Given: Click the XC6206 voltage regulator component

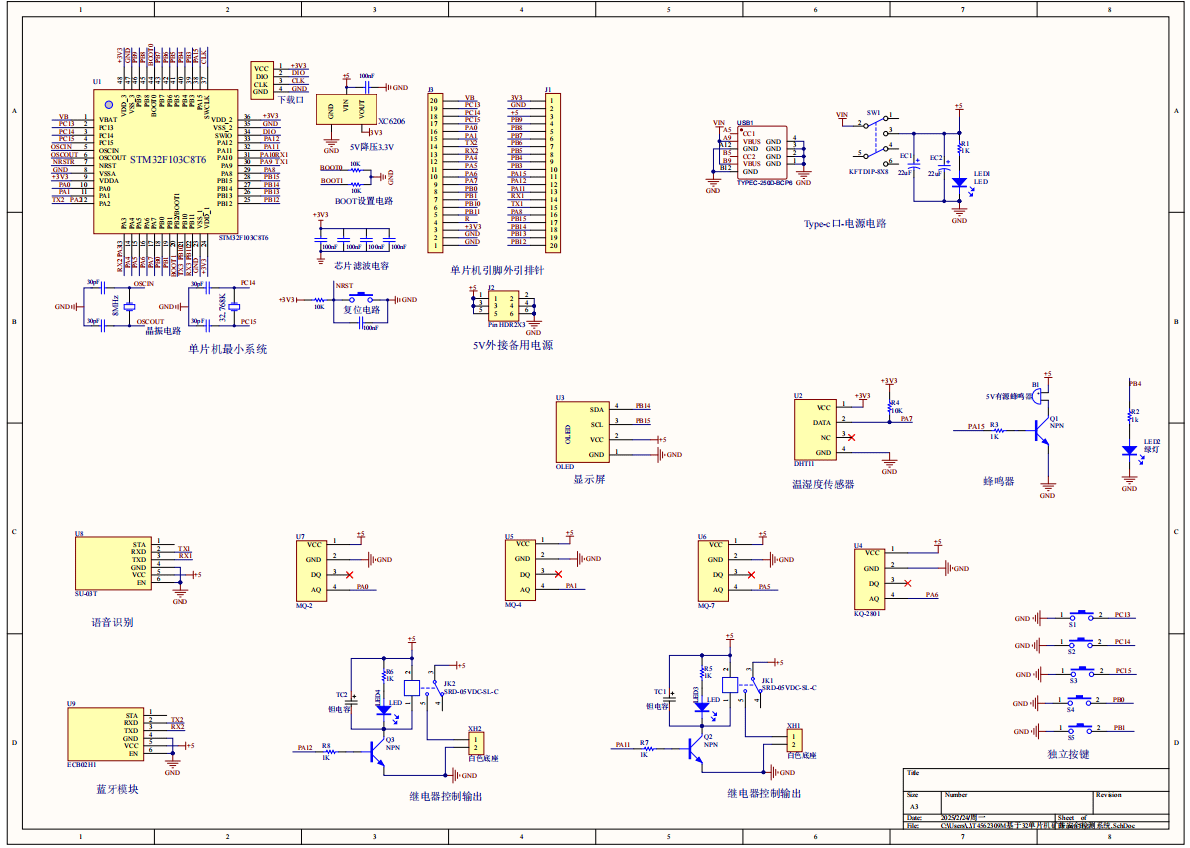Looking at the screenshot, I should [x=347, y=110].
